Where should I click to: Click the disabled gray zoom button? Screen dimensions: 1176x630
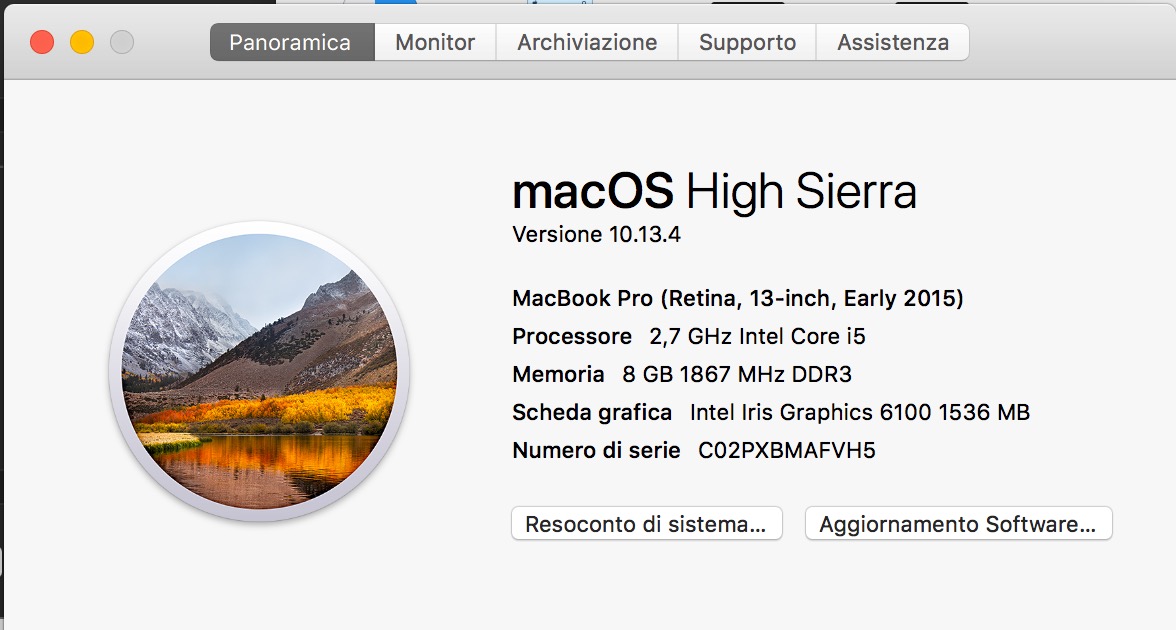click(x=122, y=42)
